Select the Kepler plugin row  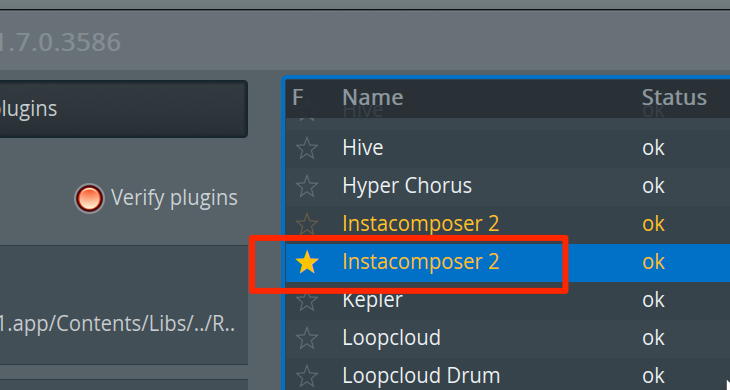click(507, 300)
